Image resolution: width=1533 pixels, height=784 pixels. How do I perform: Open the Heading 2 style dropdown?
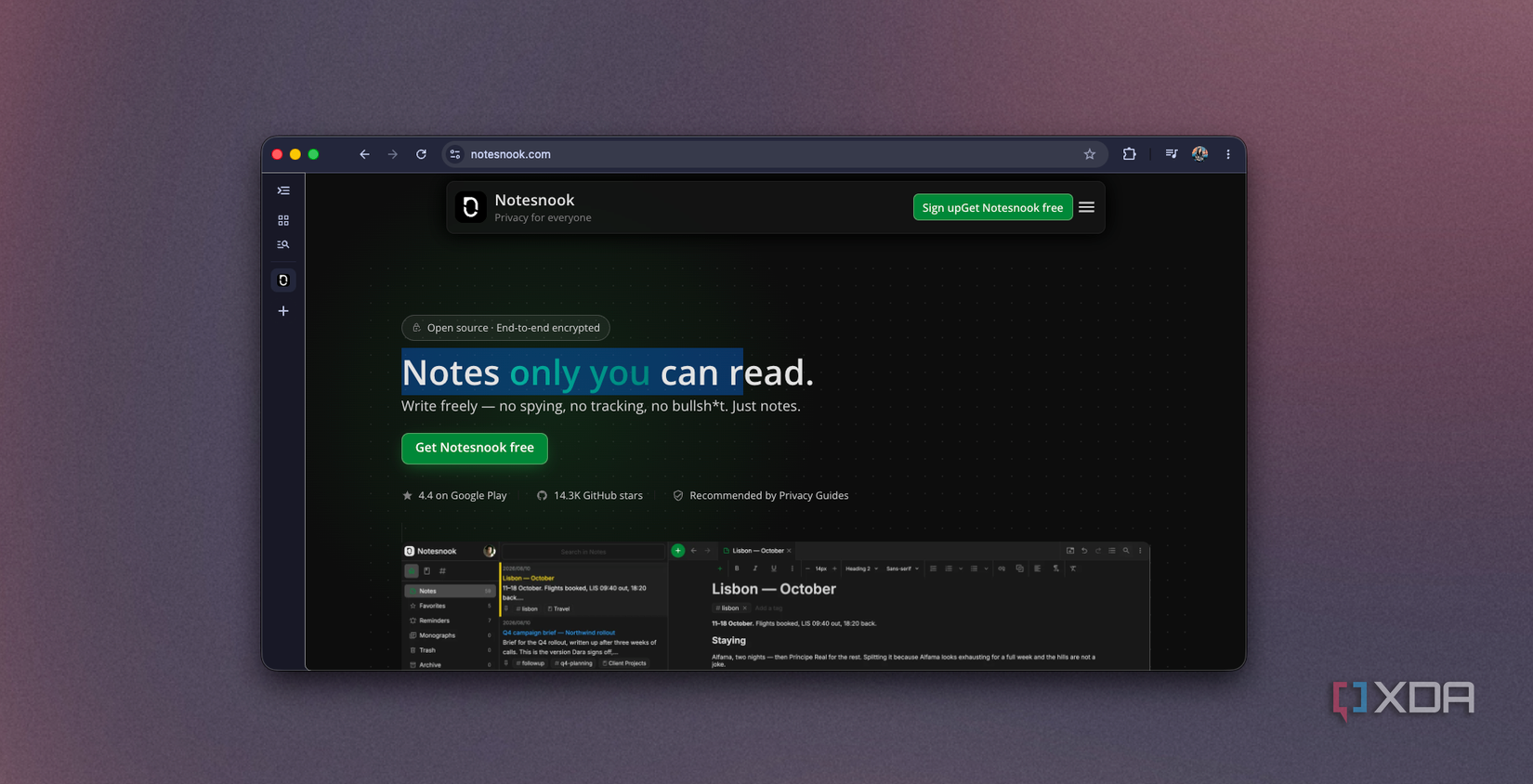point(861,568)
